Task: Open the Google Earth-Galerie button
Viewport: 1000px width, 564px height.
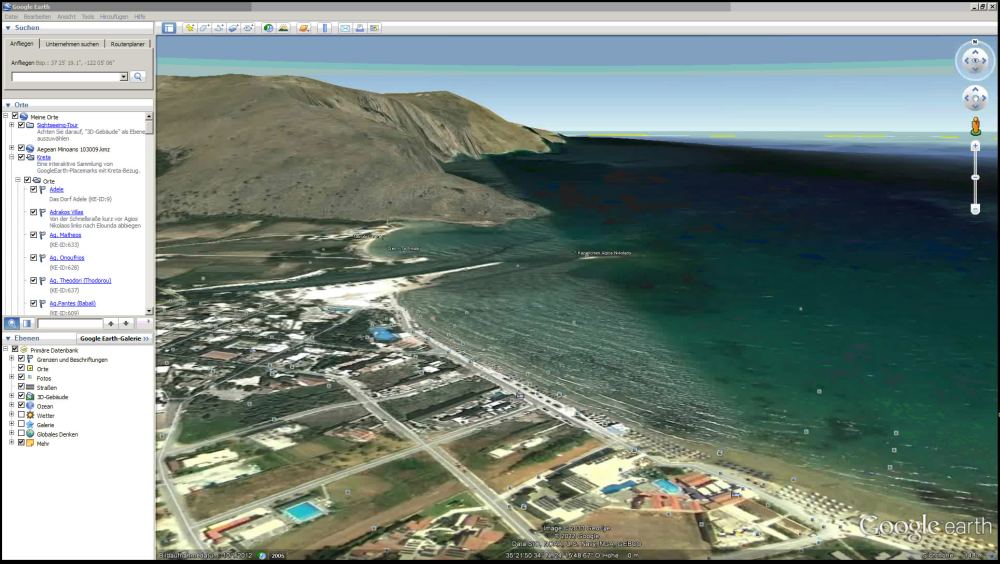Action: (113, 339)
